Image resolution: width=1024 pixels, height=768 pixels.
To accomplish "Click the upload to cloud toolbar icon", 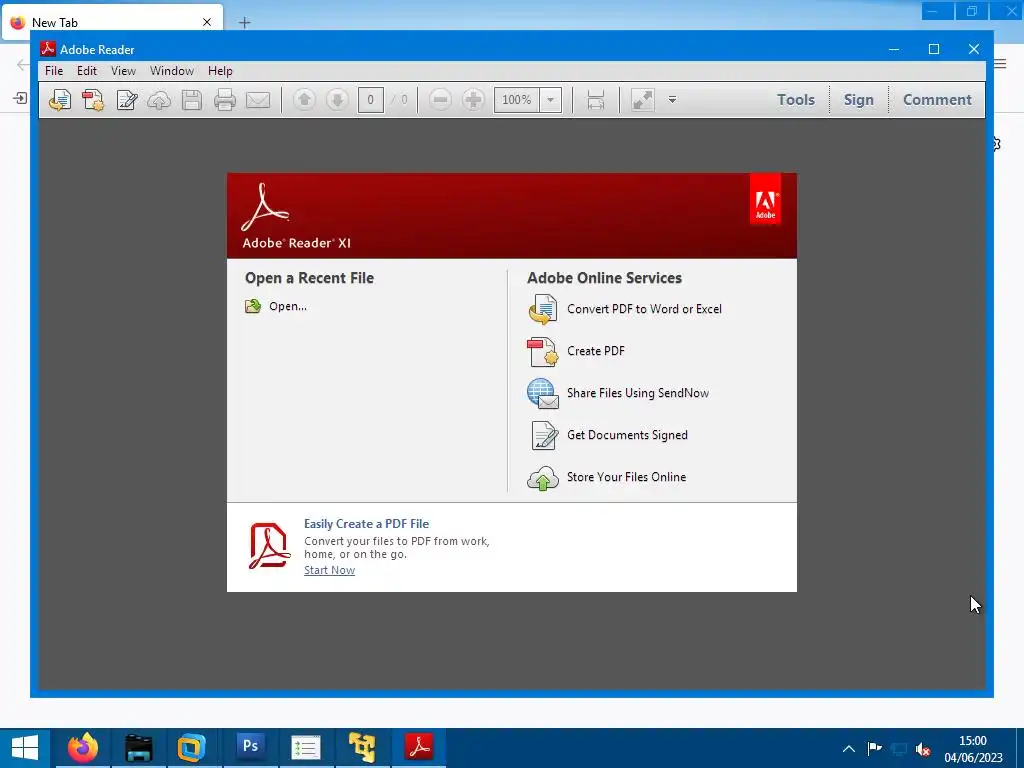I will [159, 100].
